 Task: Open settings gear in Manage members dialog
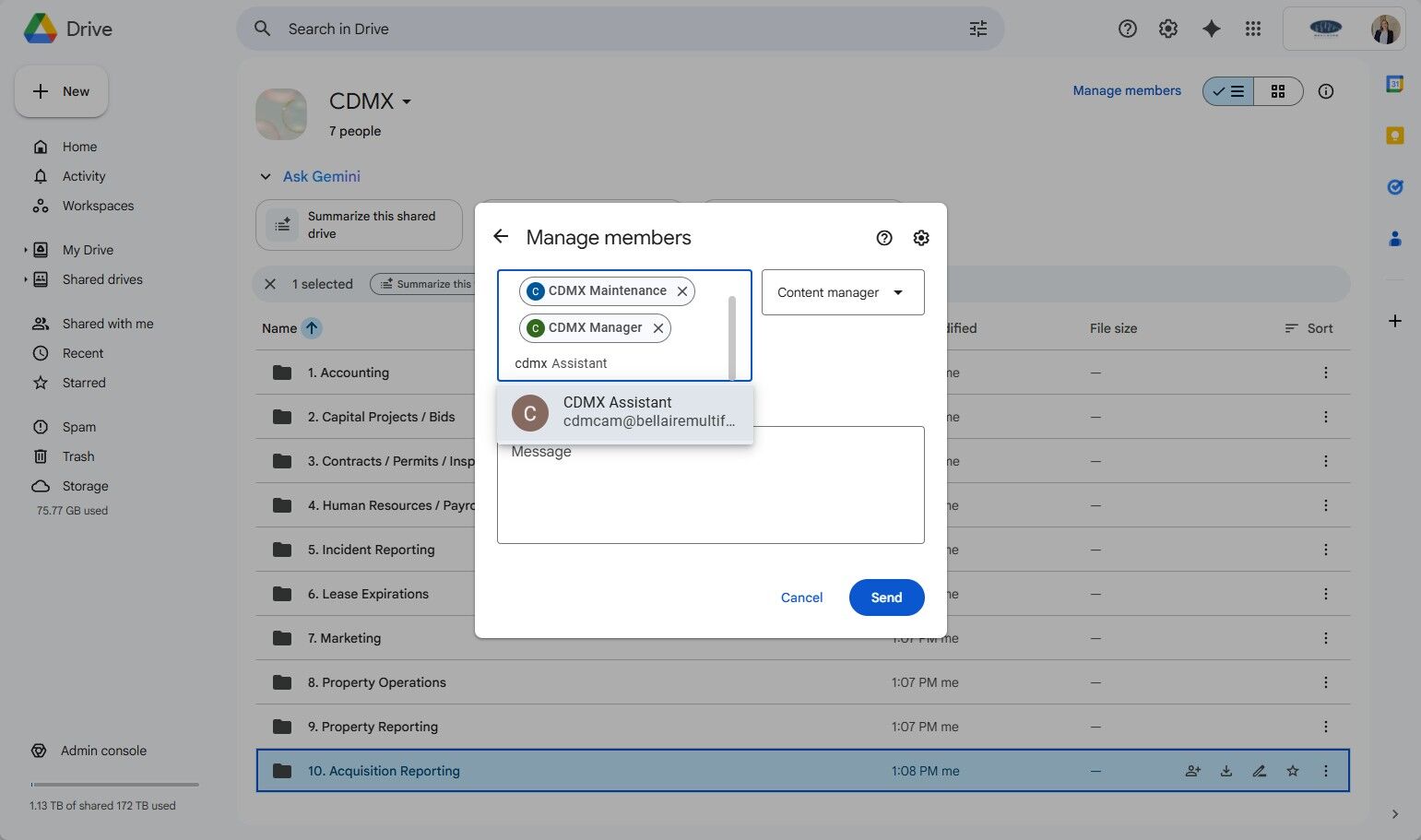(x=921, y=238)
